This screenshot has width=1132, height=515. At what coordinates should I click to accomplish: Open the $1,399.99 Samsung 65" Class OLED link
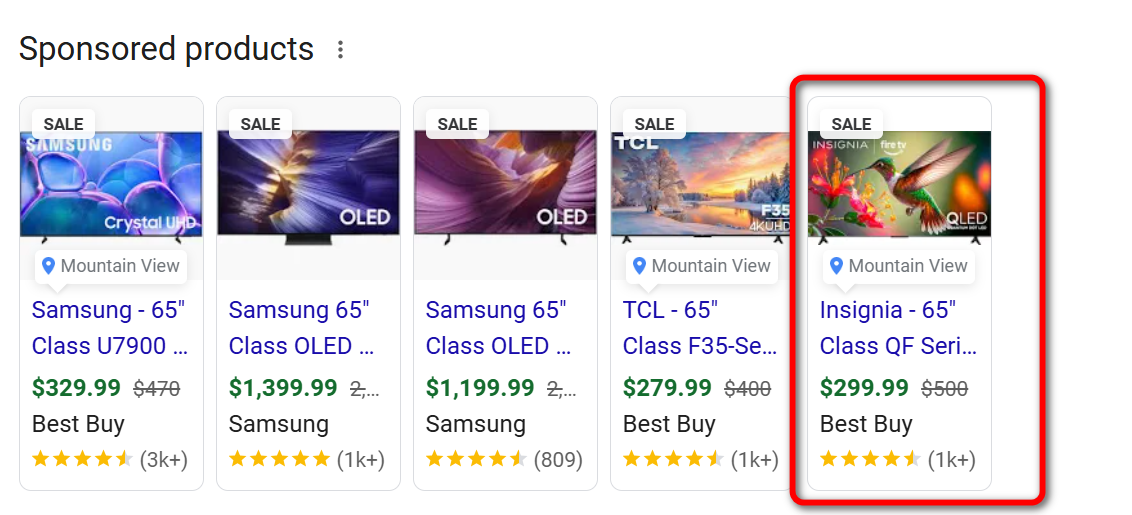click(302, 328)
